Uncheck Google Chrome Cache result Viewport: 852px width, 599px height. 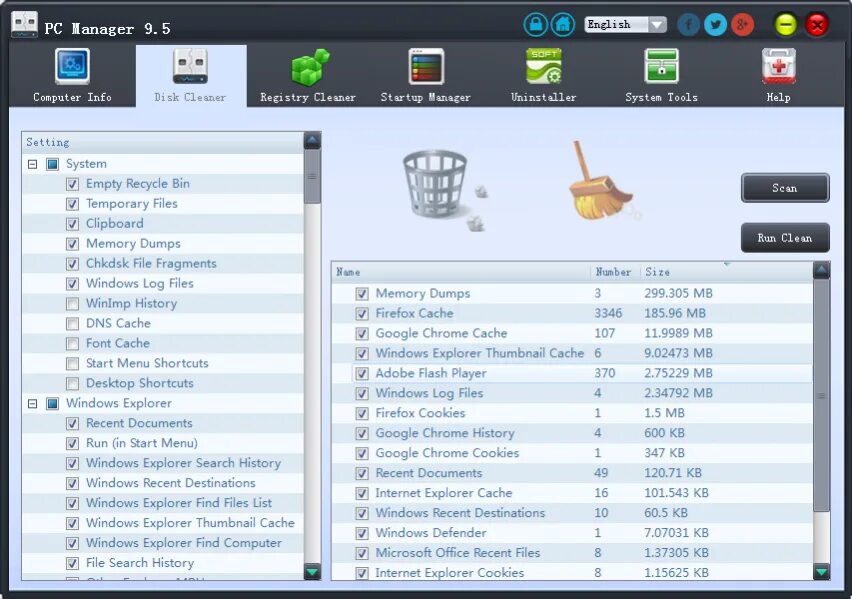pos(362,334)
